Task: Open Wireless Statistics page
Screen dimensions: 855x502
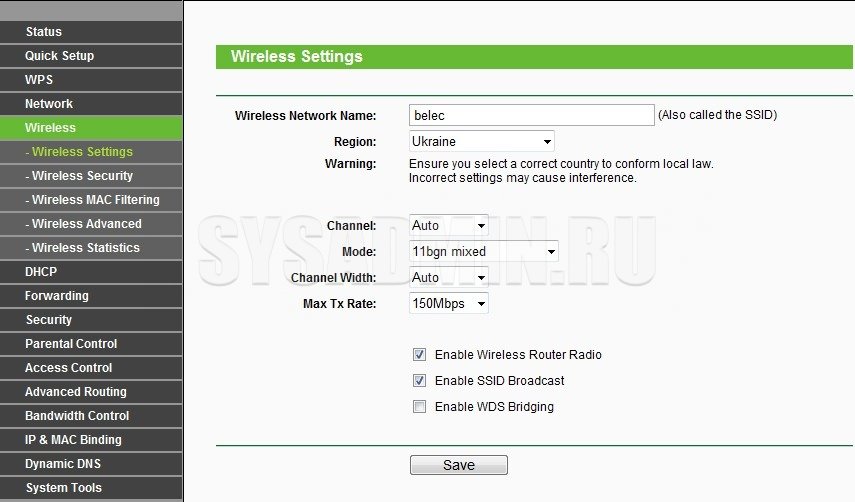Action: (x=85, y=248)
